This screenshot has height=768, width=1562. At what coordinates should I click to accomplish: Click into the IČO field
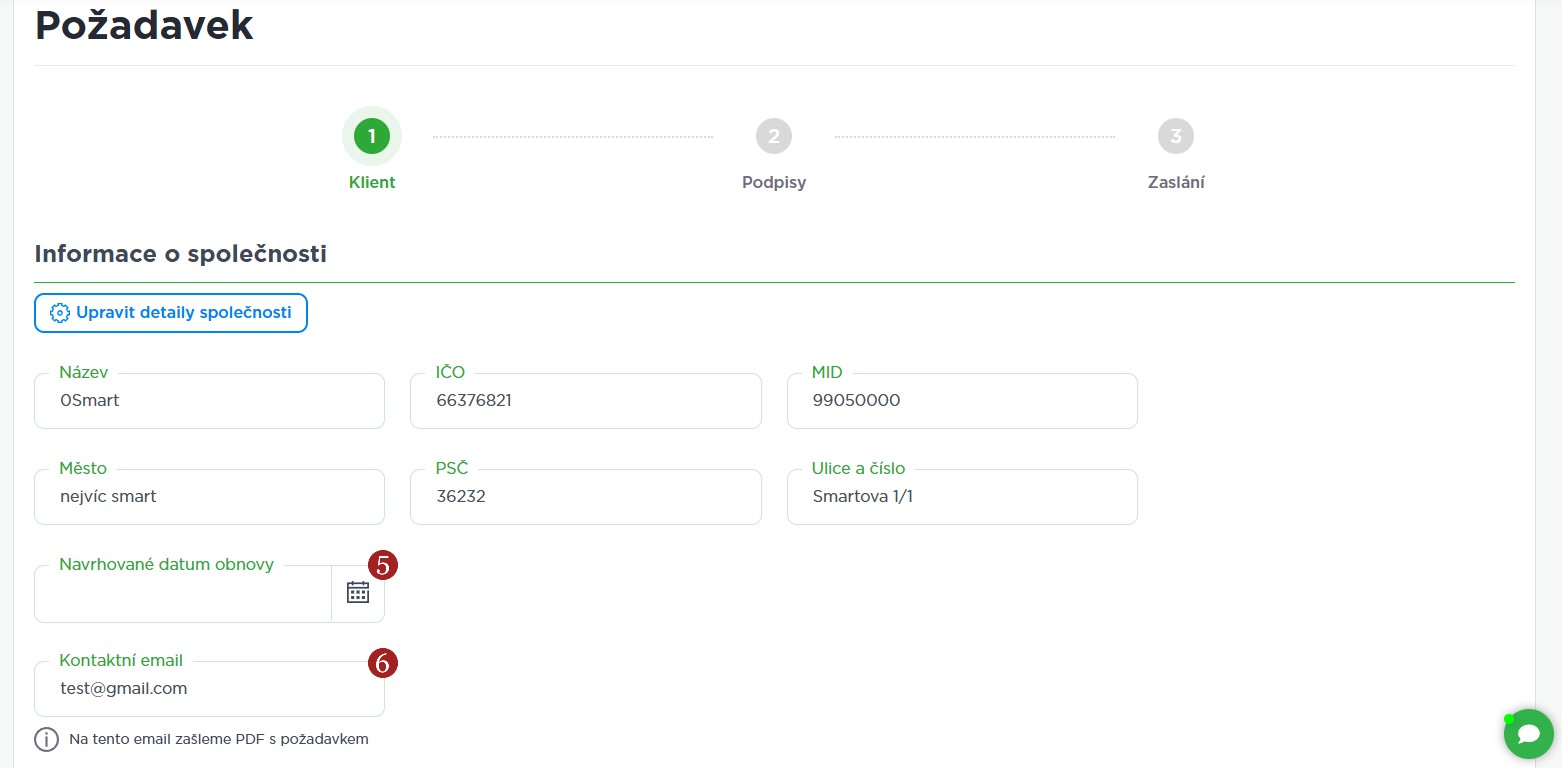click(585, 401)
